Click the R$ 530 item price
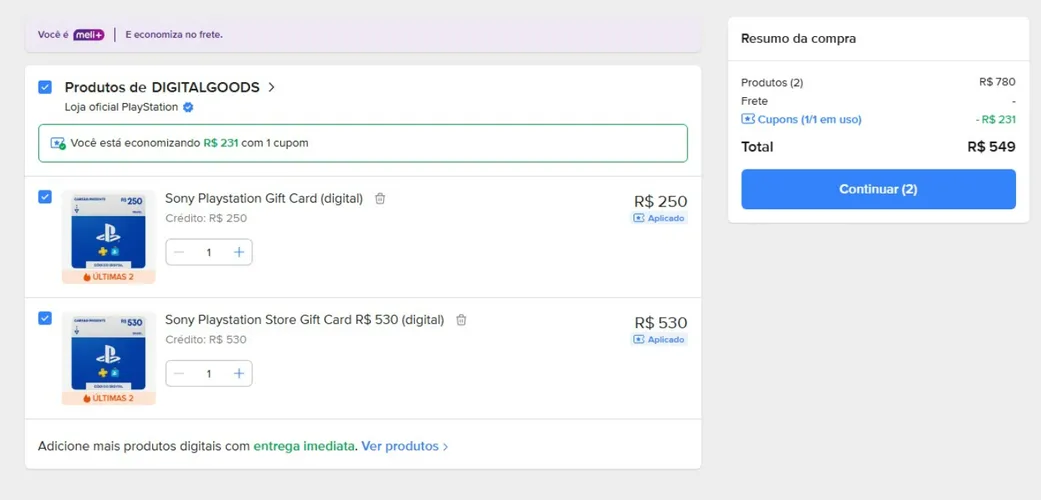This screenshot has height=500, width=1041. pos(661,323)
